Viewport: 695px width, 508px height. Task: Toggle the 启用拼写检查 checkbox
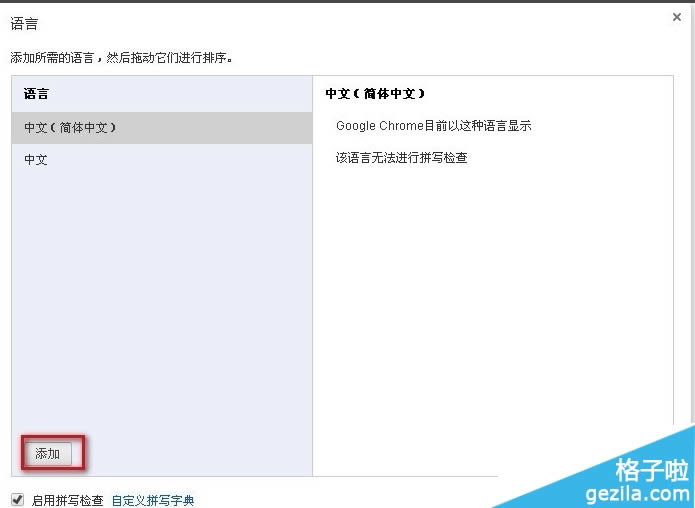(18, 500)
